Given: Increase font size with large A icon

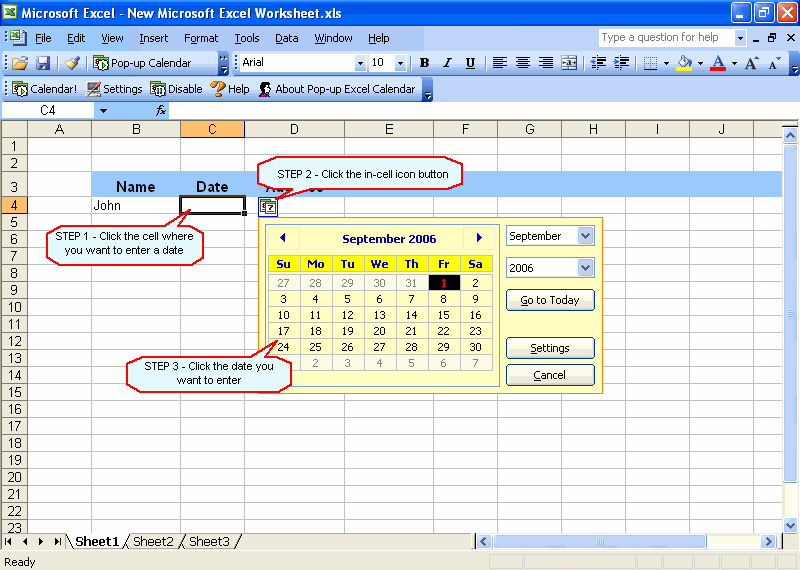Looking at the screenshot, I should 751,63.
